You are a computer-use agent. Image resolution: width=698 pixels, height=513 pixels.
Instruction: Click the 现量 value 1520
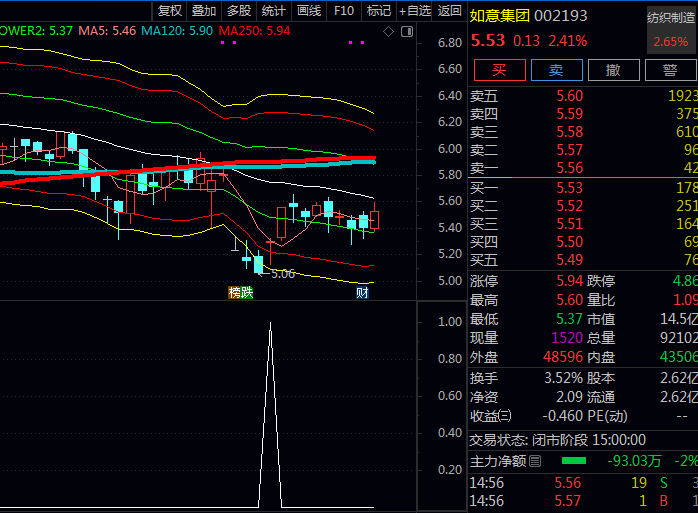coord(567,338)
